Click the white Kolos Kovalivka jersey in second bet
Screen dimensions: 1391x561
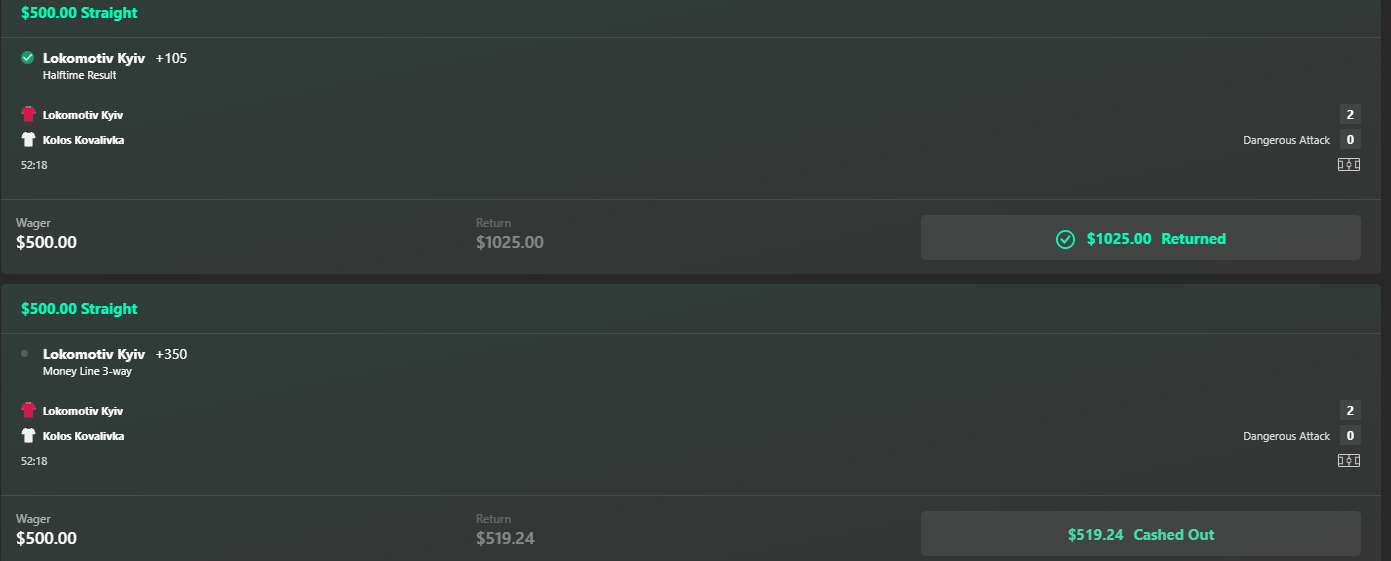pos(28,436)
